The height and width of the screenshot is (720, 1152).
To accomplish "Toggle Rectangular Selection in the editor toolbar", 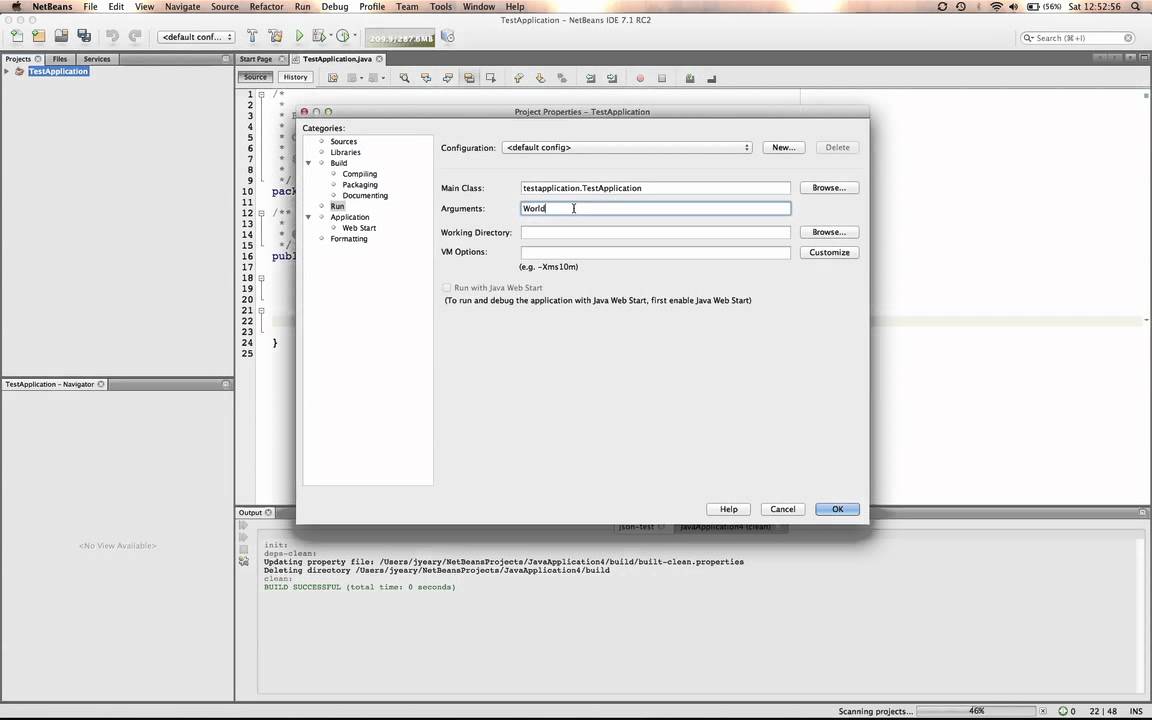I will pyautogui.click(x=491, y=78).
